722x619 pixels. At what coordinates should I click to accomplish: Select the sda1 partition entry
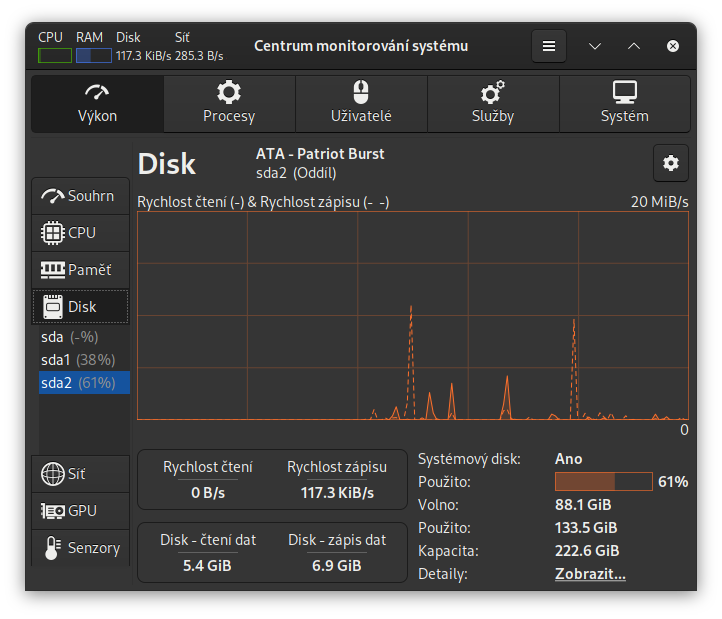78,359
